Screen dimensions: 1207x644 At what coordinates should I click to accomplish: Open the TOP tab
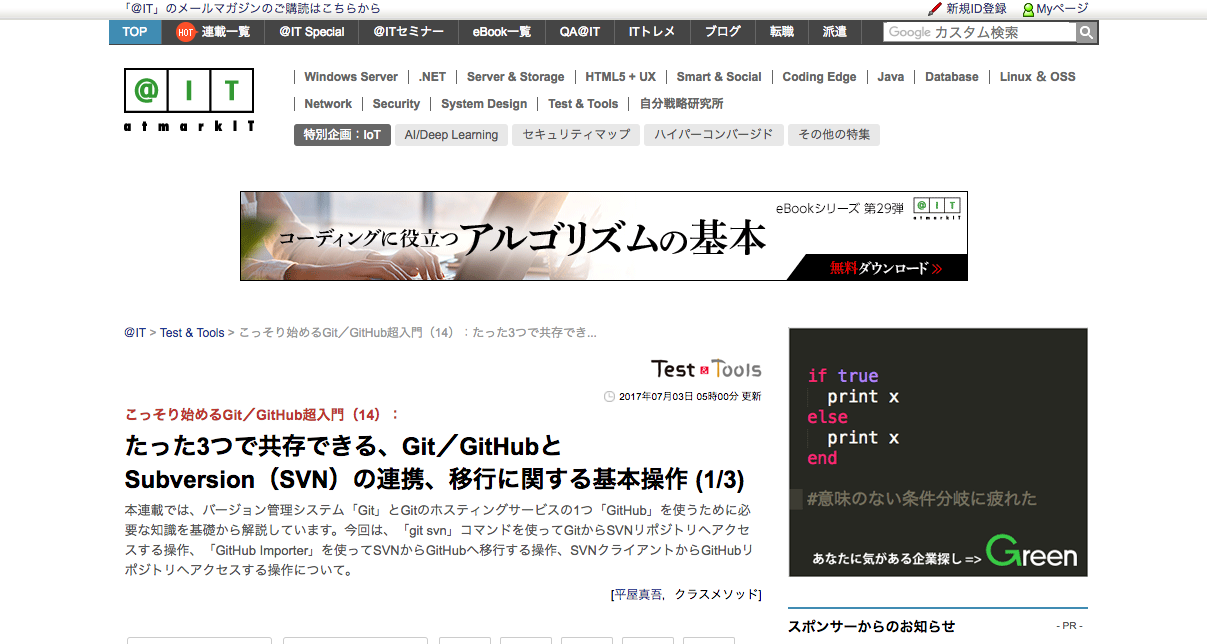(x=135, y=32)
